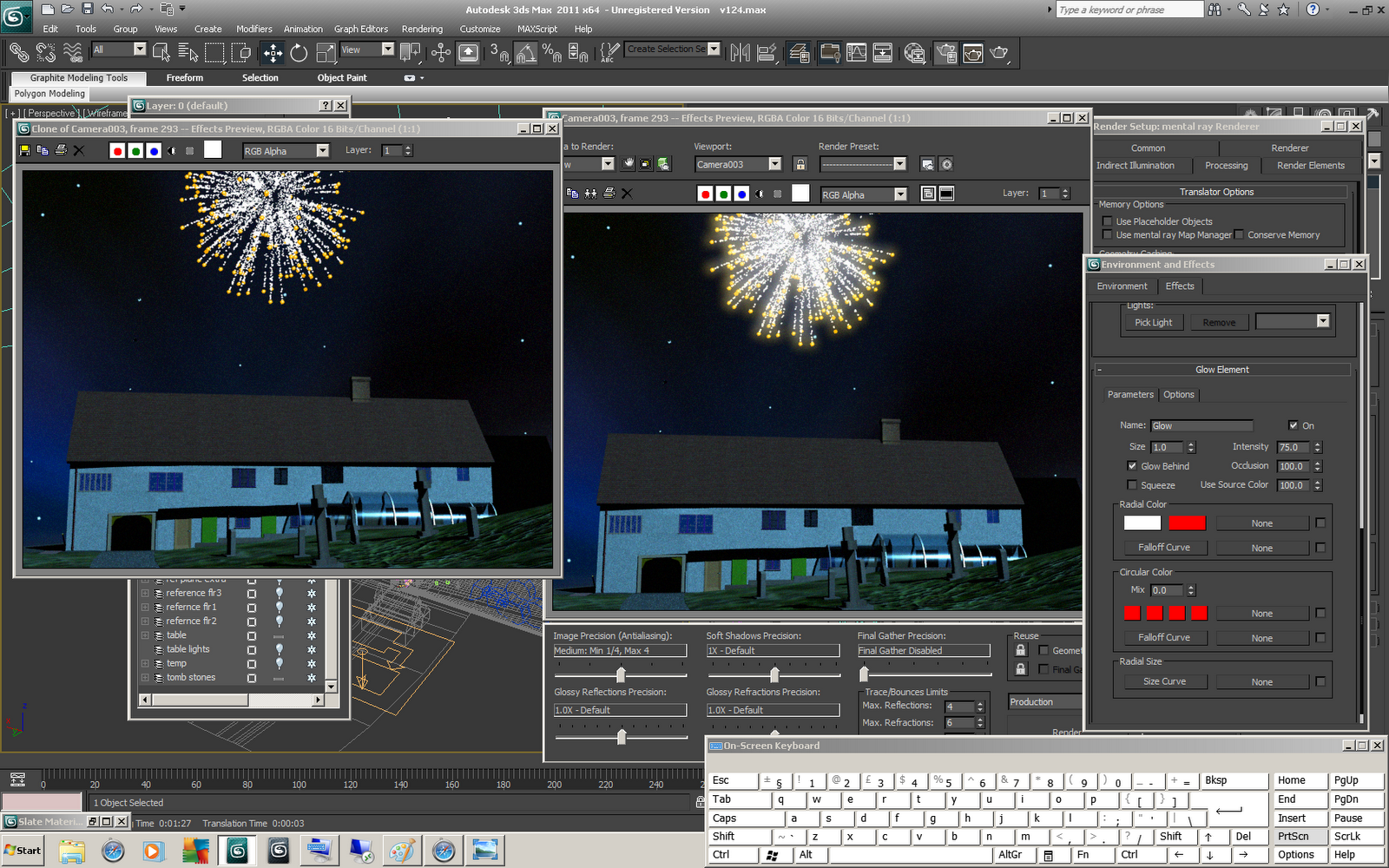Toggle blue channel in Clone of Camera003 window
This screenshot has width=1389, height=868.
[154, 151]
